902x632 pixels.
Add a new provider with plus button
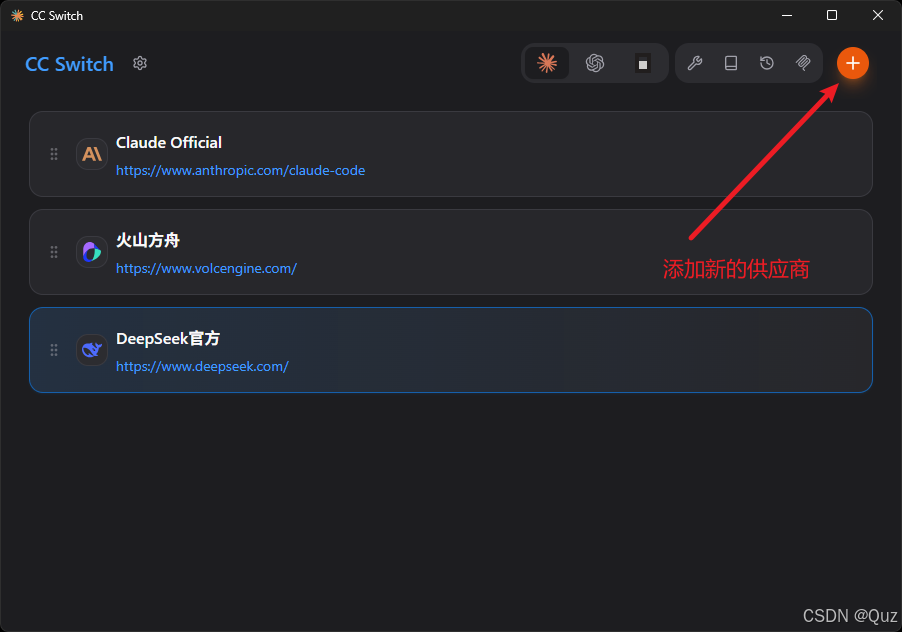point(853,63)
